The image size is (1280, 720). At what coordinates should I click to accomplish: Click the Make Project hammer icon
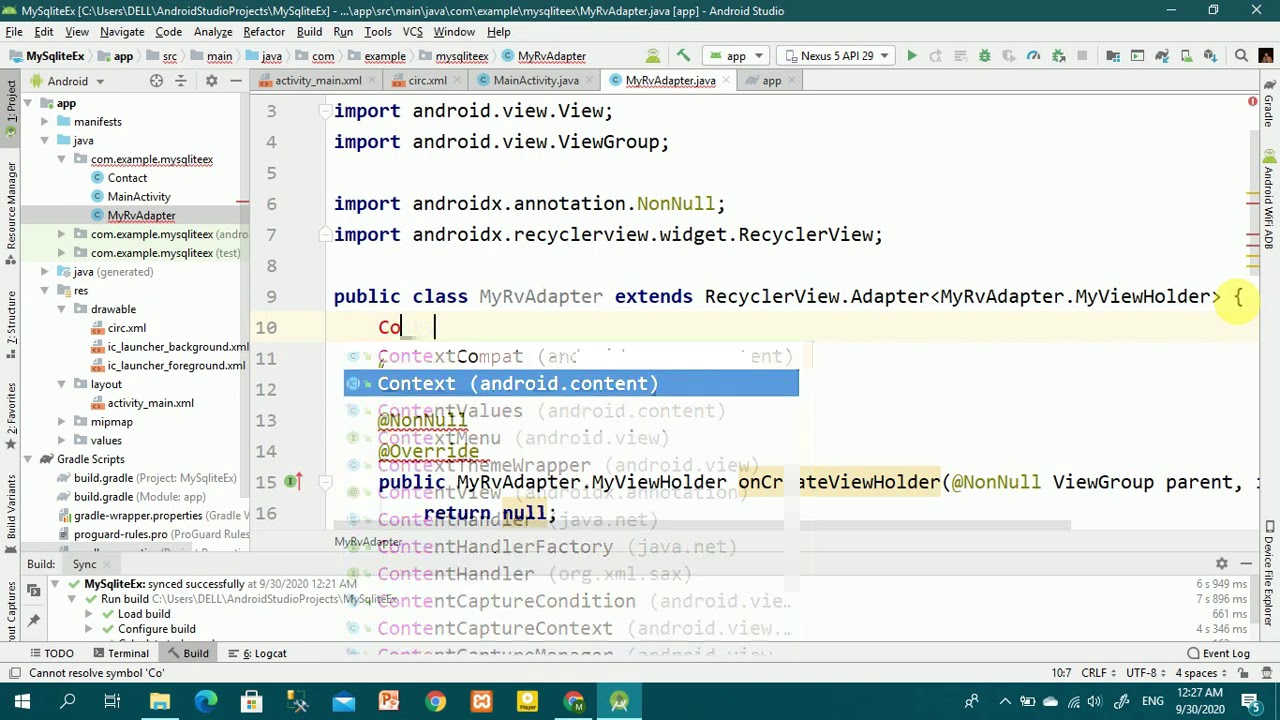(683, 56)
